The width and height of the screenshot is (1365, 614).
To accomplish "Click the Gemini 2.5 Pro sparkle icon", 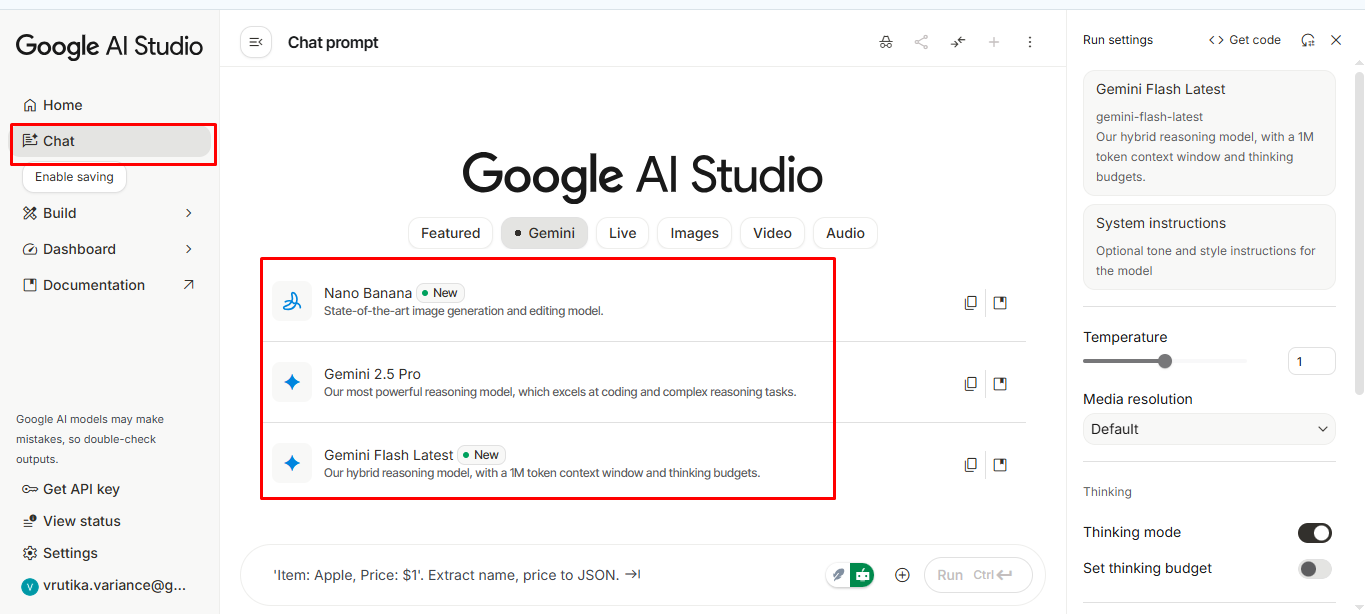I will tap(292, 382).
